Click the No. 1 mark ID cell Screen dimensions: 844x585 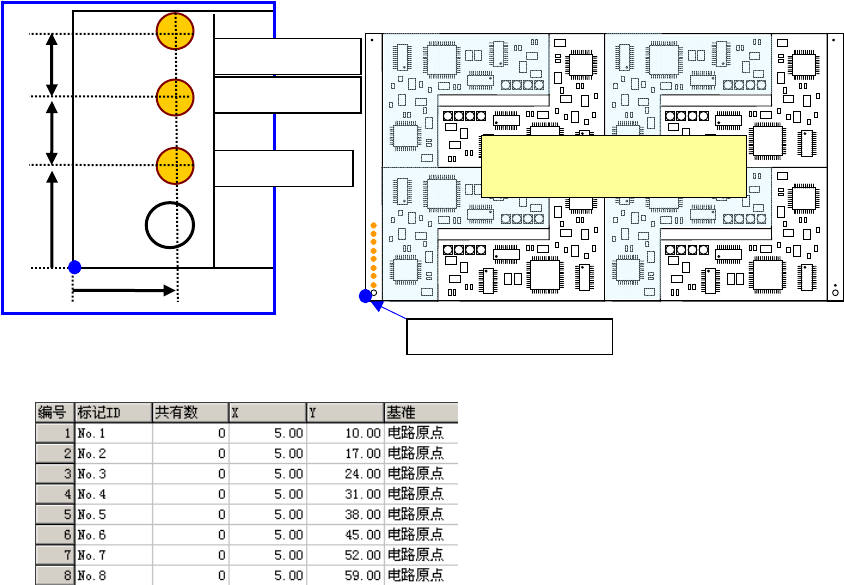114,433
